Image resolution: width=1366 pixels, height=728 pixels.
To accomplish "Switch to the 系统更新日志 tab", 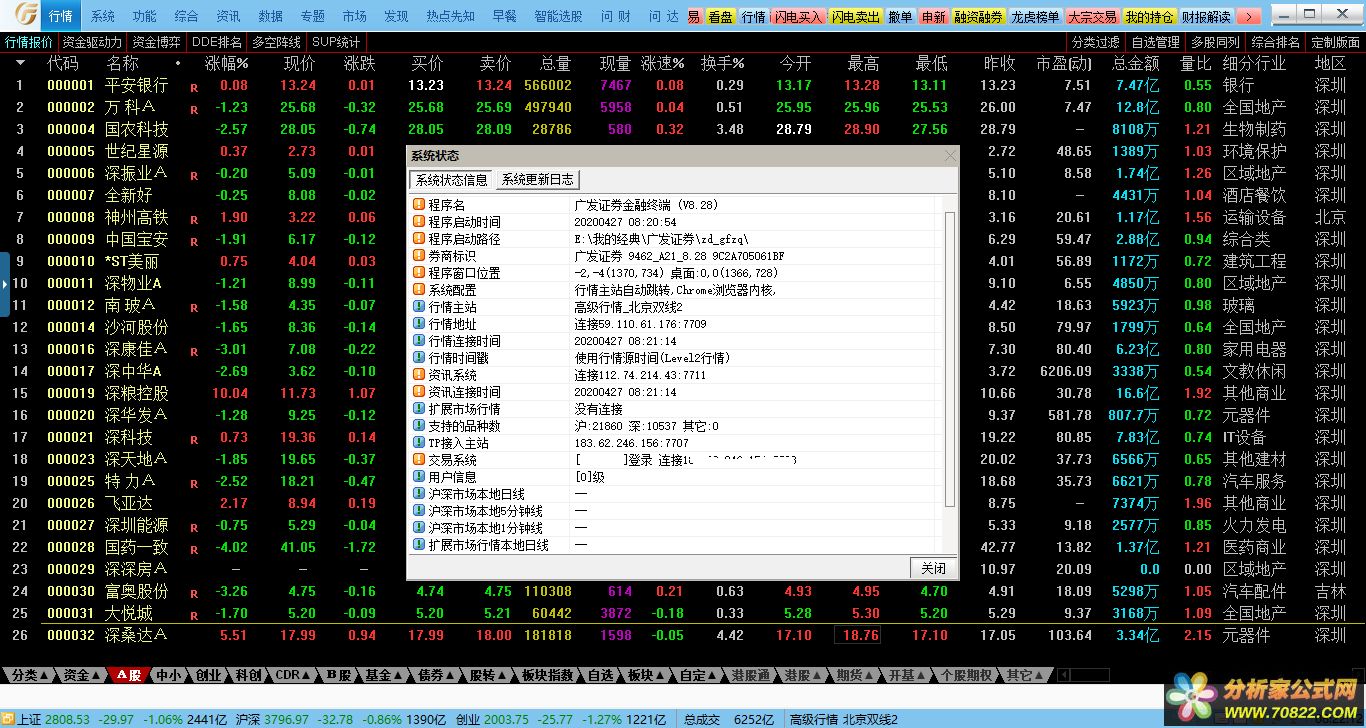I will (538, 180).
